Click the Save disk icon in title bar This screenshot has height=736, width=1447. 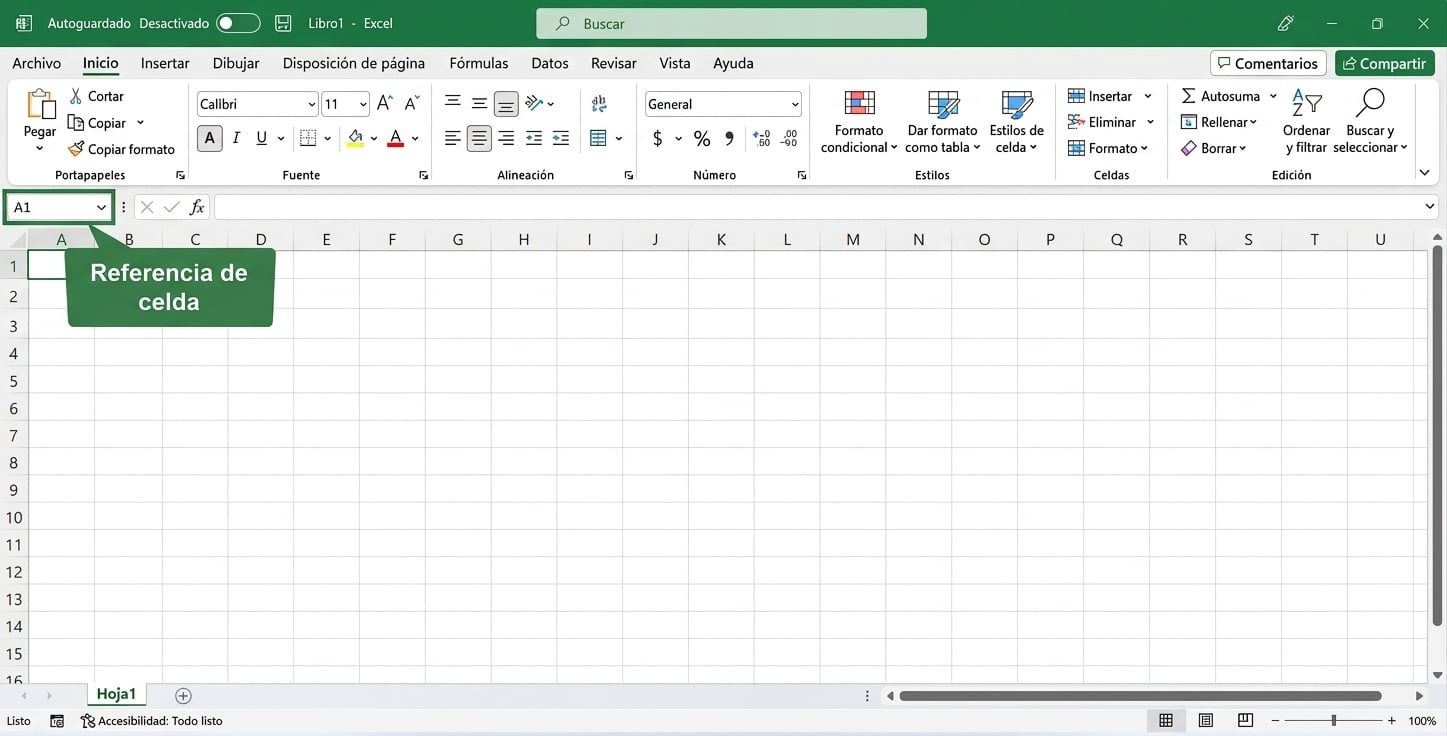[x=284, y=23]
